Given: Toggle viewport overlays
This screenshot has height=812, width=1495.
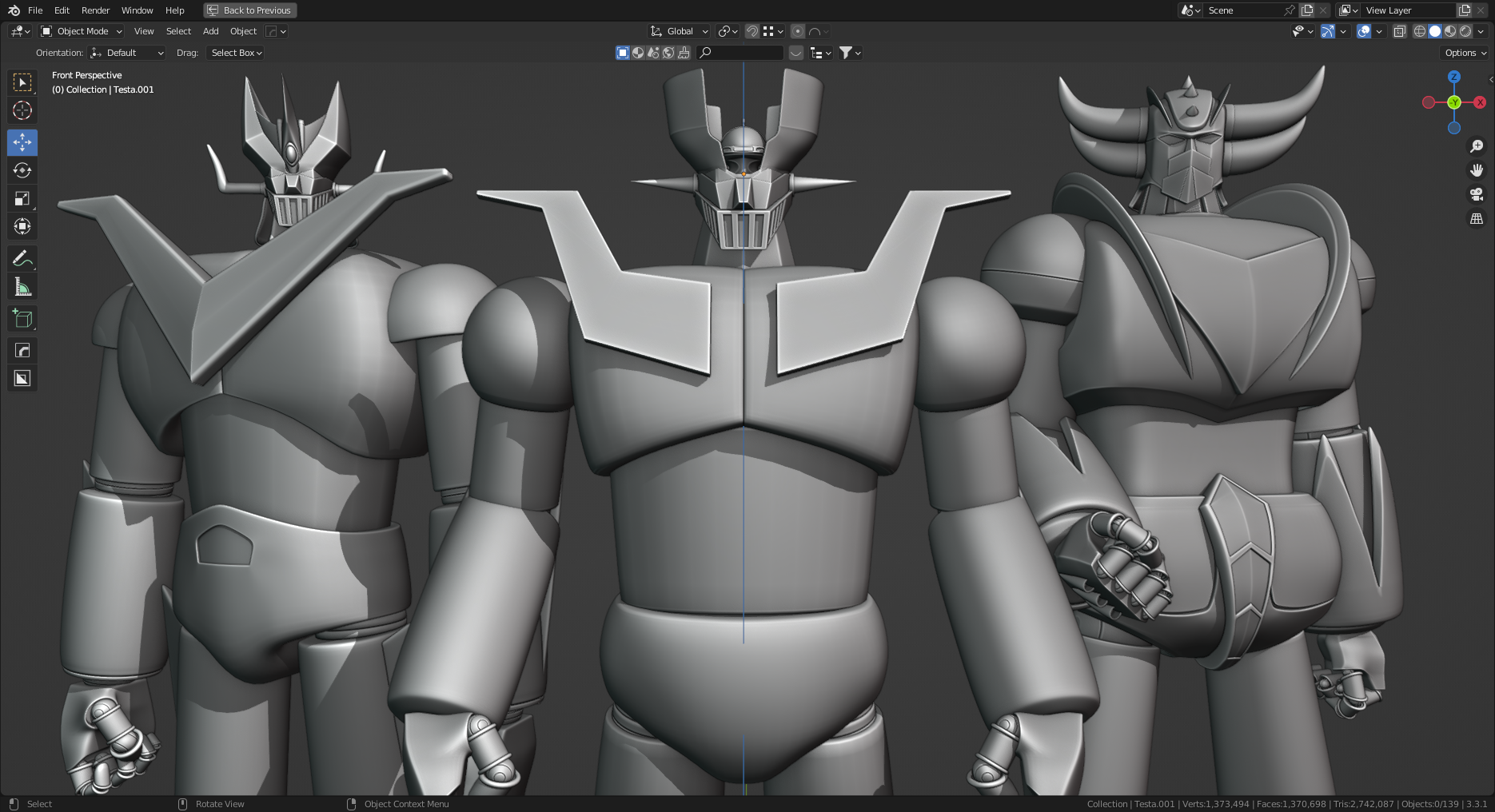Looking at the screenshot, I should [1364, 31].
